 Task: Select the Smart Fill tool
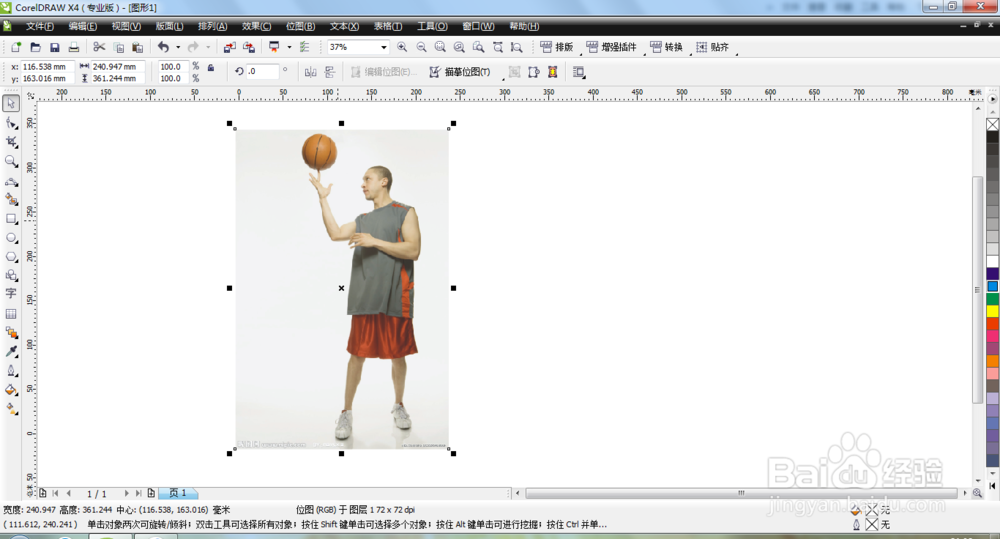(x=11, y=199)
